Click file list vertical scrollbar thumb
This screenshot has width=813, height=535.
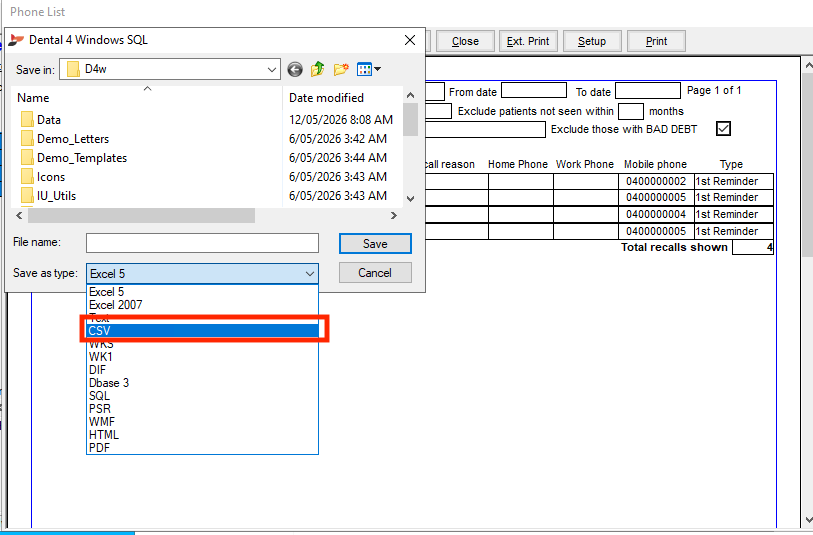pyautogui.click(x=411, y=120)
